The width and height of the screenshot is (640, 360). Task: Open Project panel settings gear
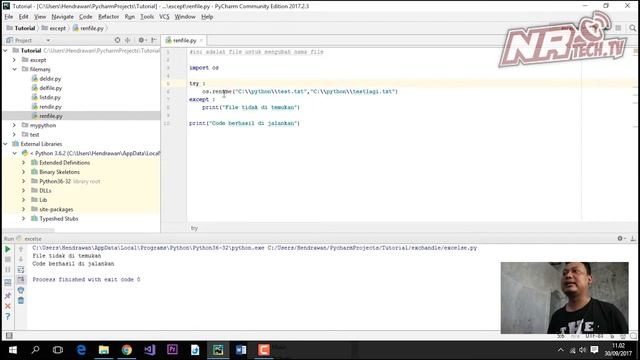point(142,40)
